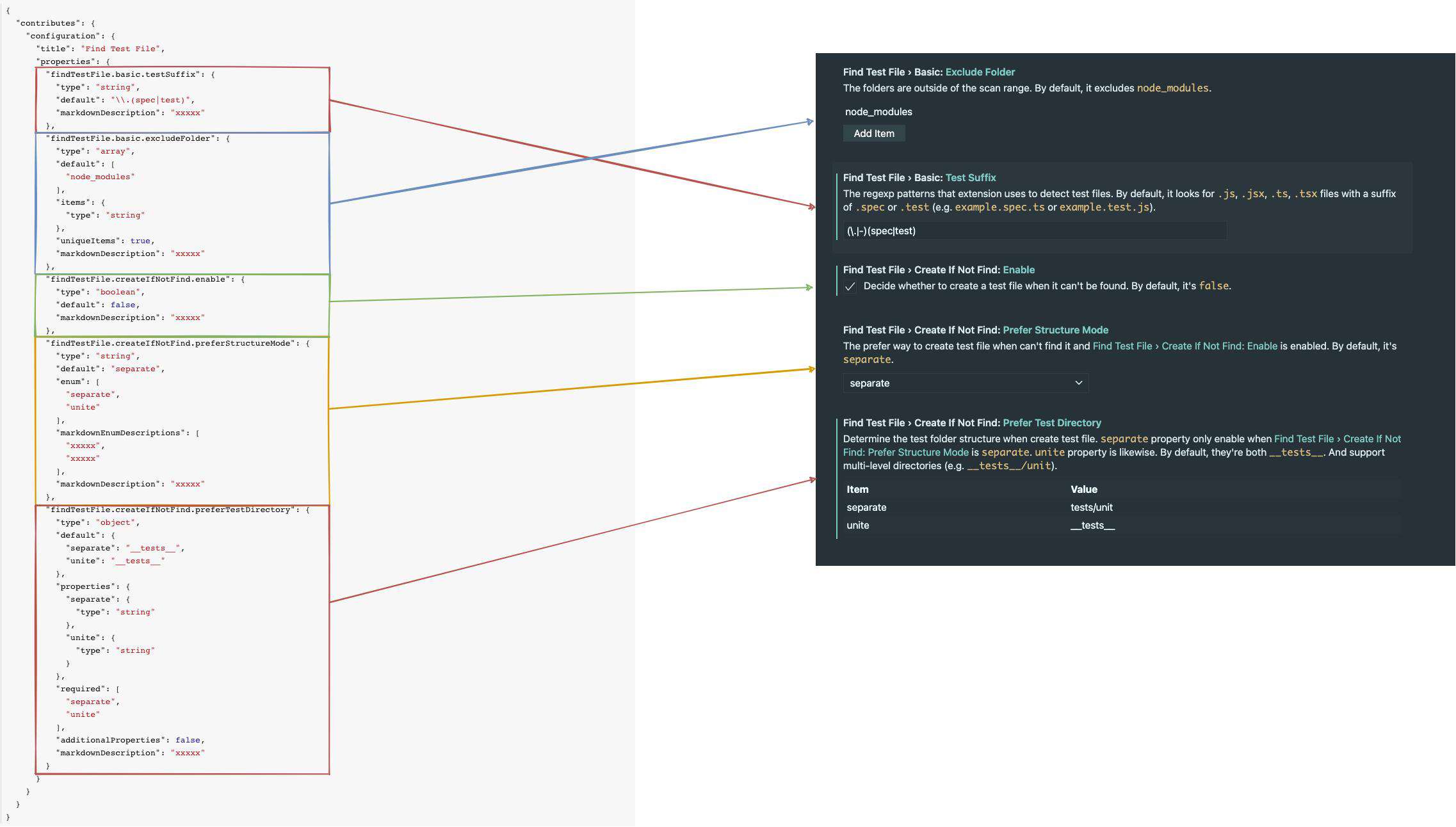The image size is (1456, 827).
Task: Select the node_modules item in Exclude Folder
Action: coord(878,111)
